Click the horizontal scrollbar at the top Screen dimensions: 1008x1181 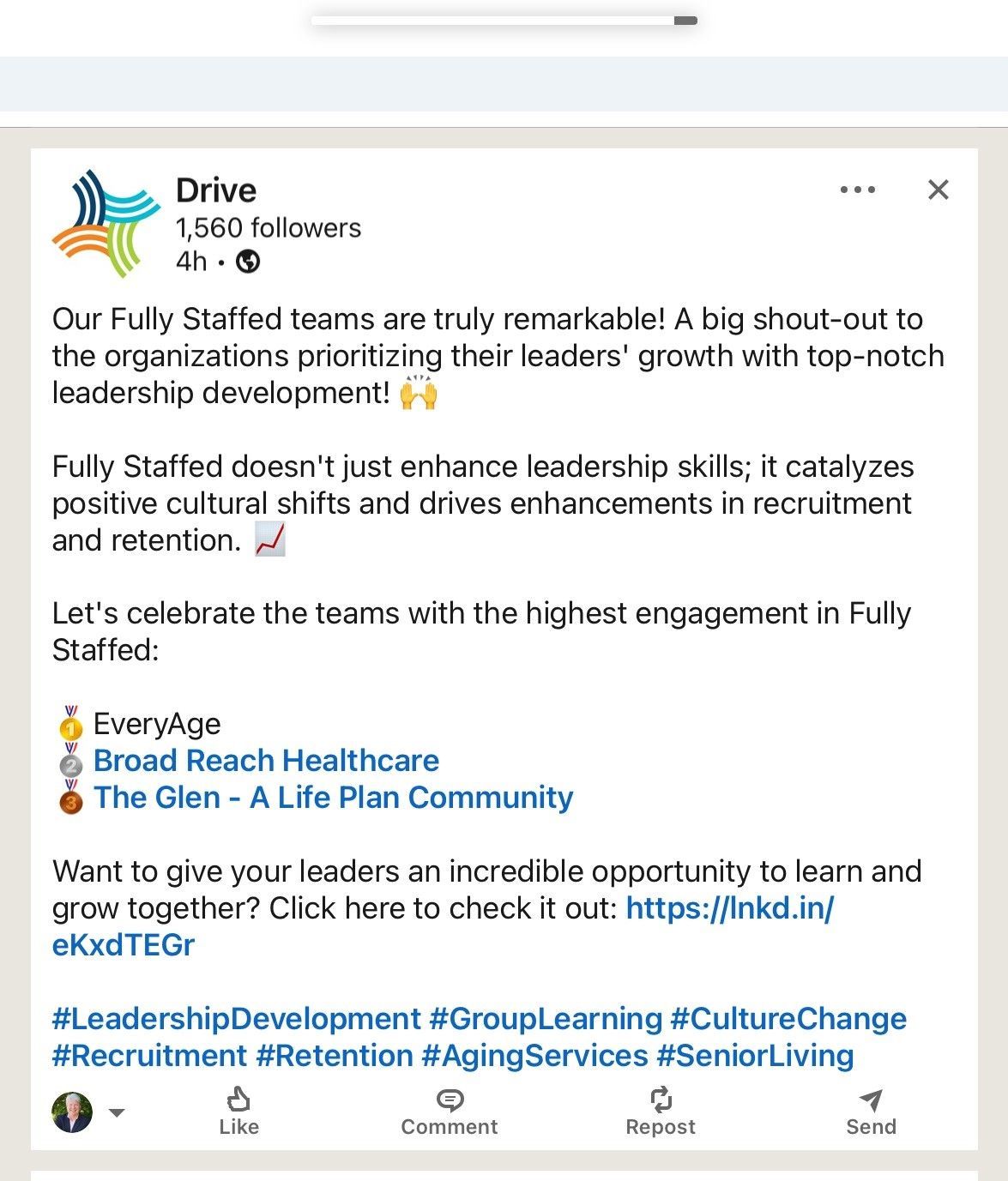504,21
